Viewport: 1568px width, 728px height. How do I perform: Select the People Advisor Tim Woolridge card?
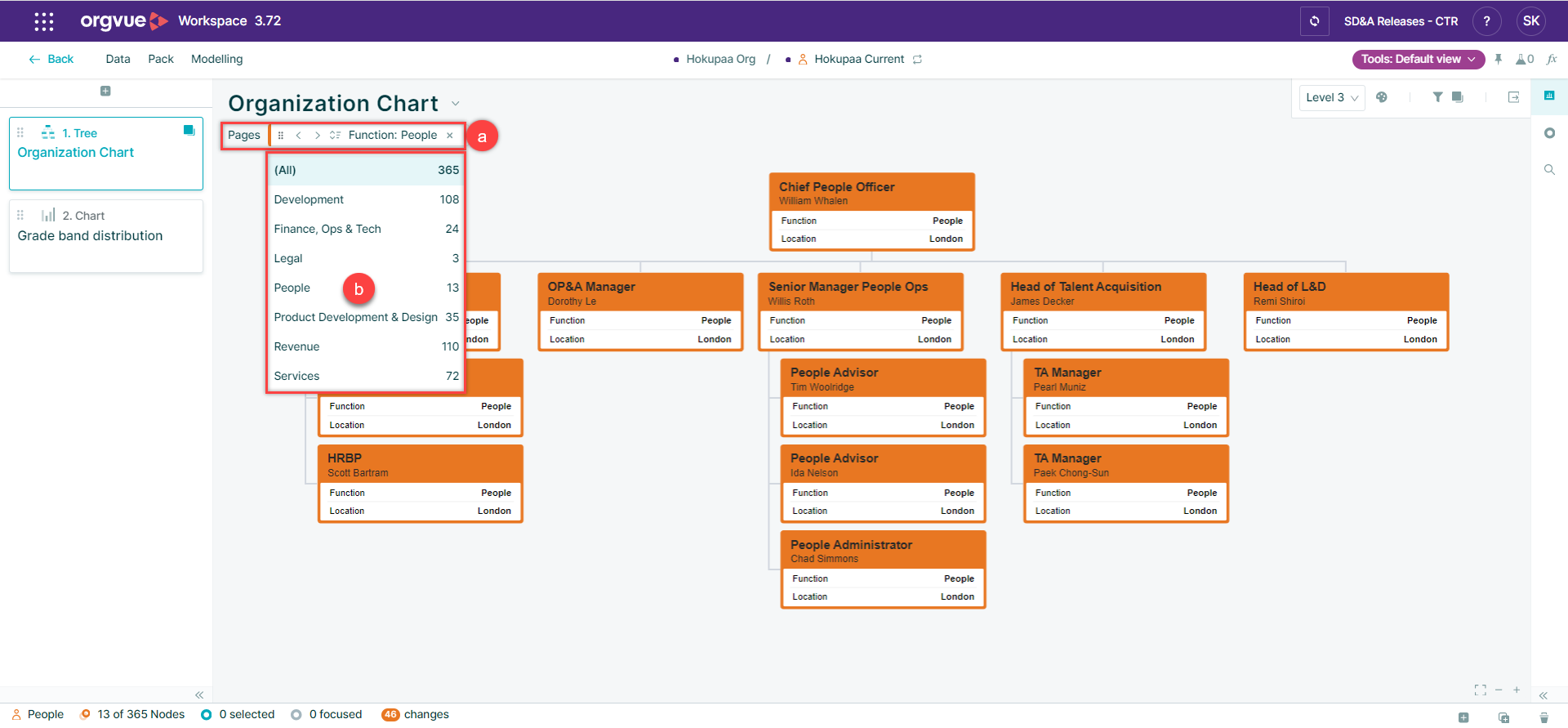coord(883,398)
